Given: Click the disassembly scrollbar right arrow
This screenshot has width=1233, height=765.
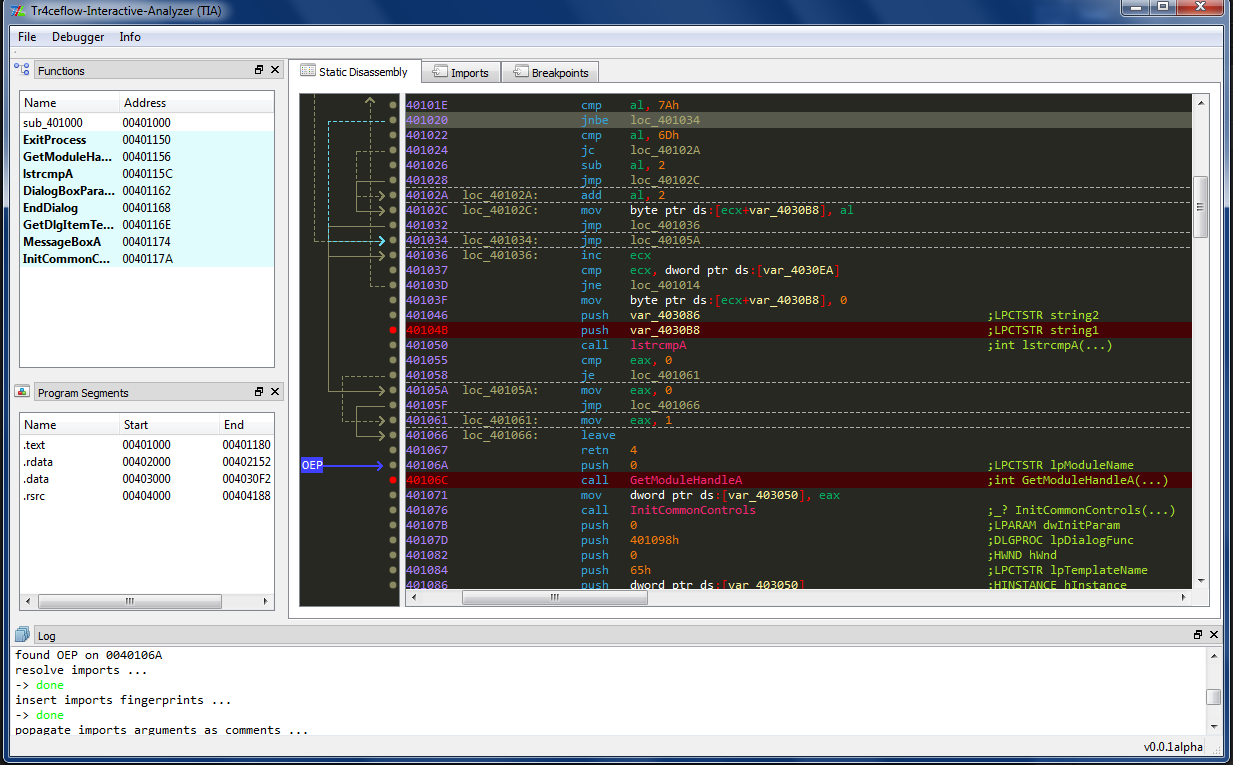Looking at the screenshot, I should [x=1185, y=598].
